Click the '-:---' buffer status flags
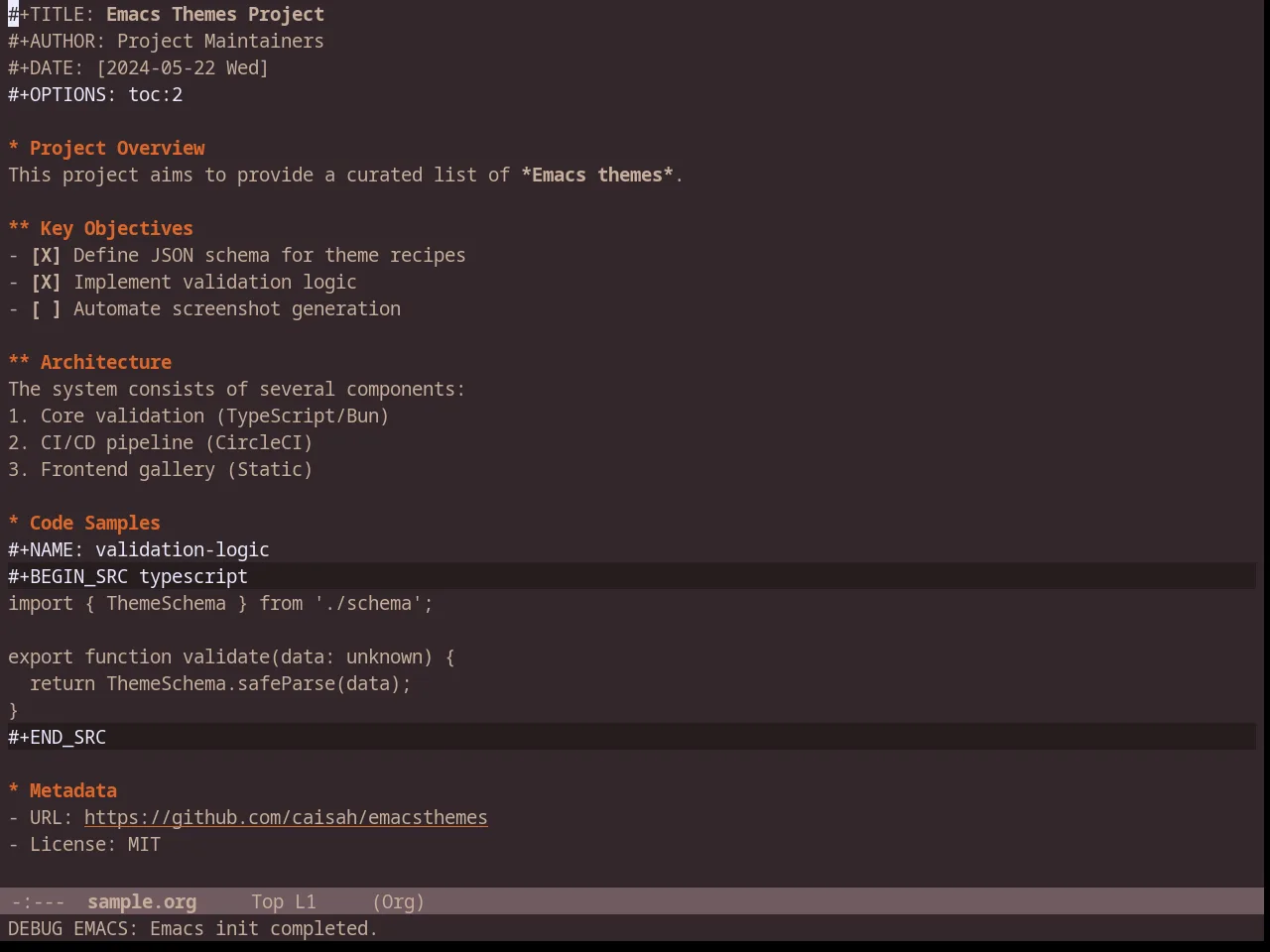1270x952 pixels. tap(38, 901)
